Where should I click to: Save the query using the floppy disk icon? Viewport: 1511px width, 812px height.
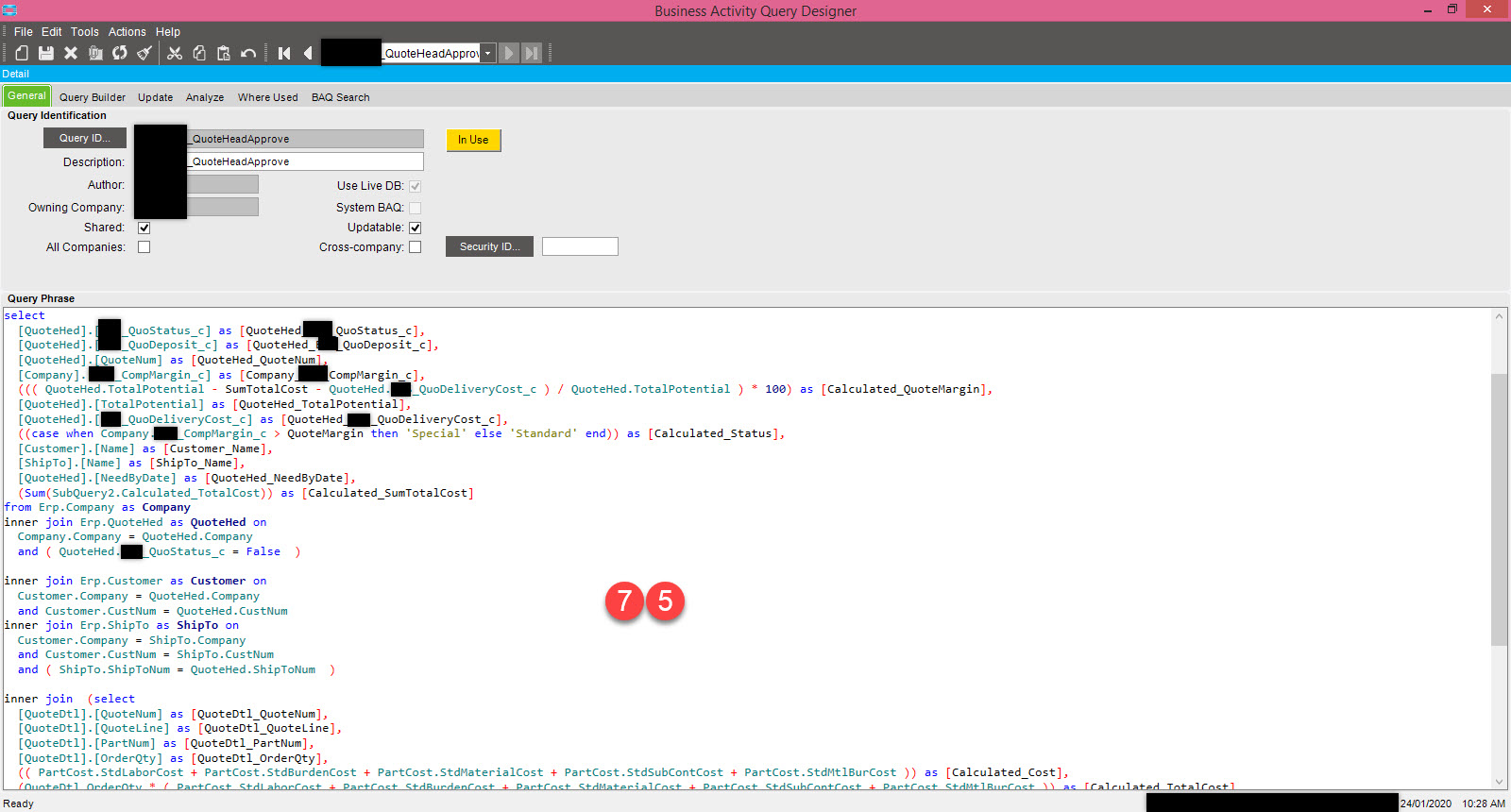(x=45, y=53)
